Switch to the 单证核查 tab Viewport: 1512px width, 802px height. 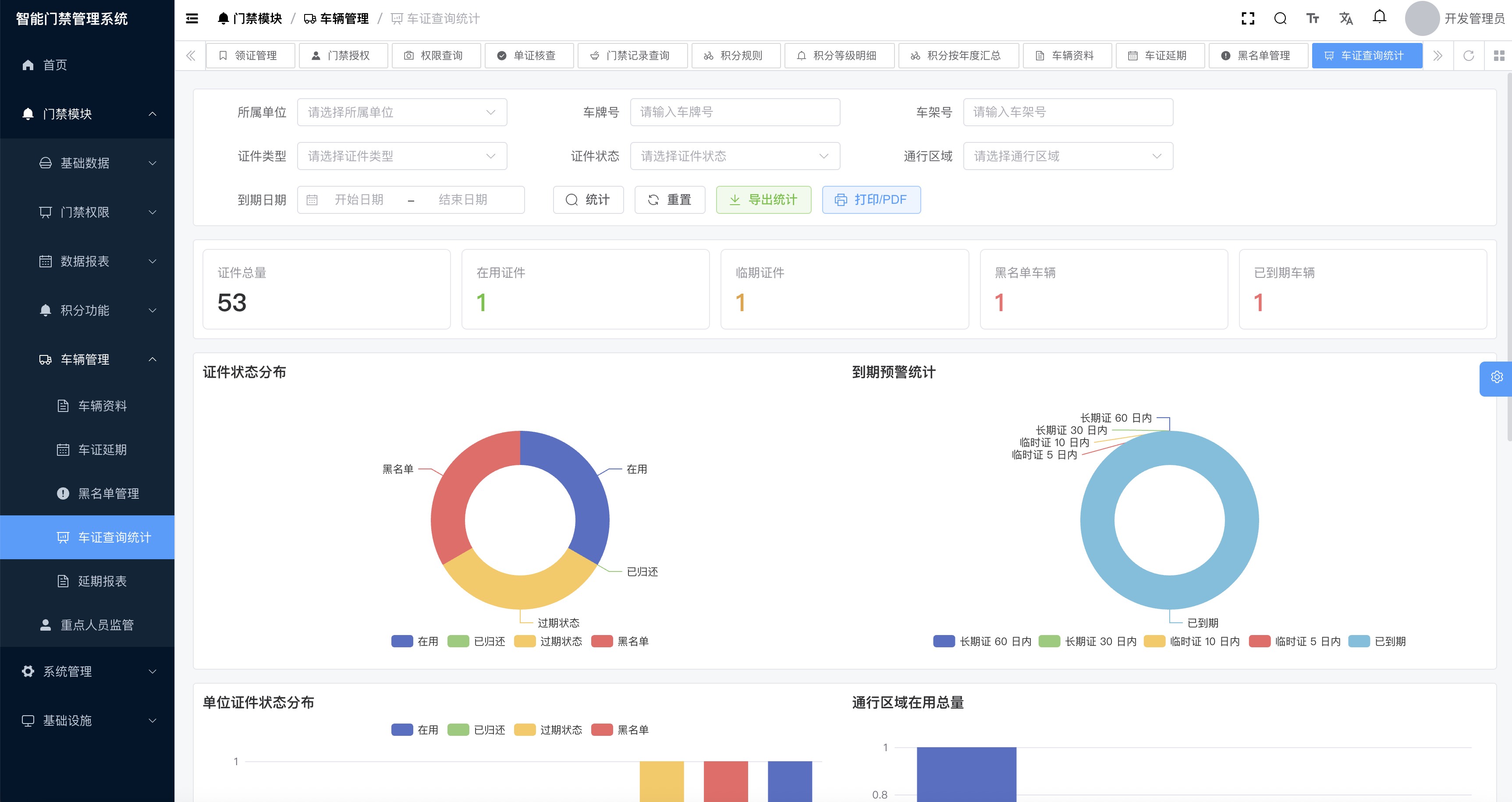529,56
